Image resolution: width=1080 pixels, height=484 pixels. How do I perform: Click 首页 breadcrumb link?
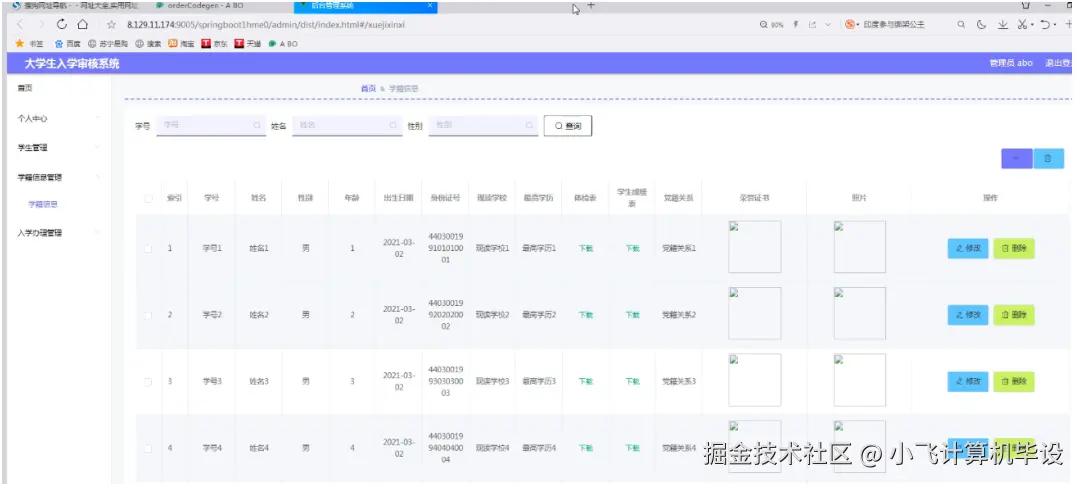click(x=368, y=89)
